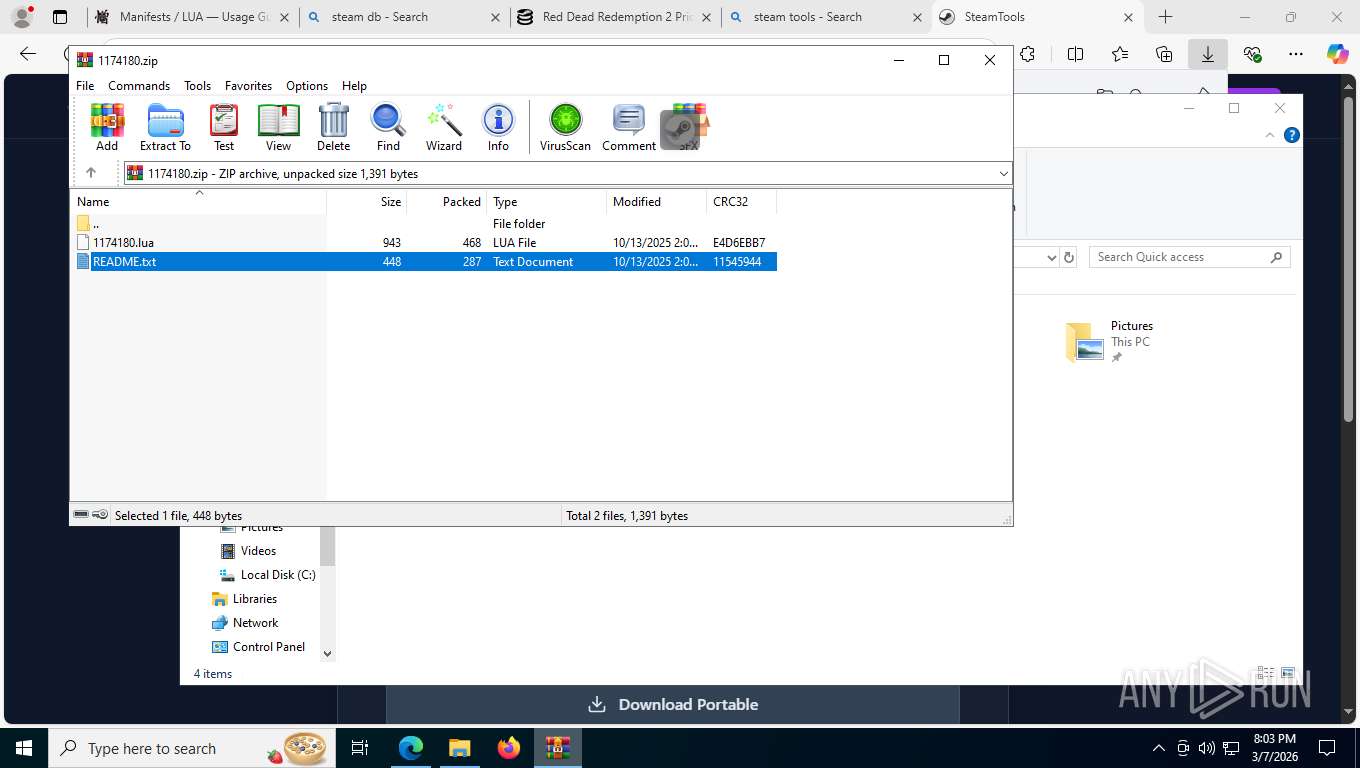This screenshot has width=1360, height=768.
Task: Select the README.txt file row
Action: [x=424, y=261]
